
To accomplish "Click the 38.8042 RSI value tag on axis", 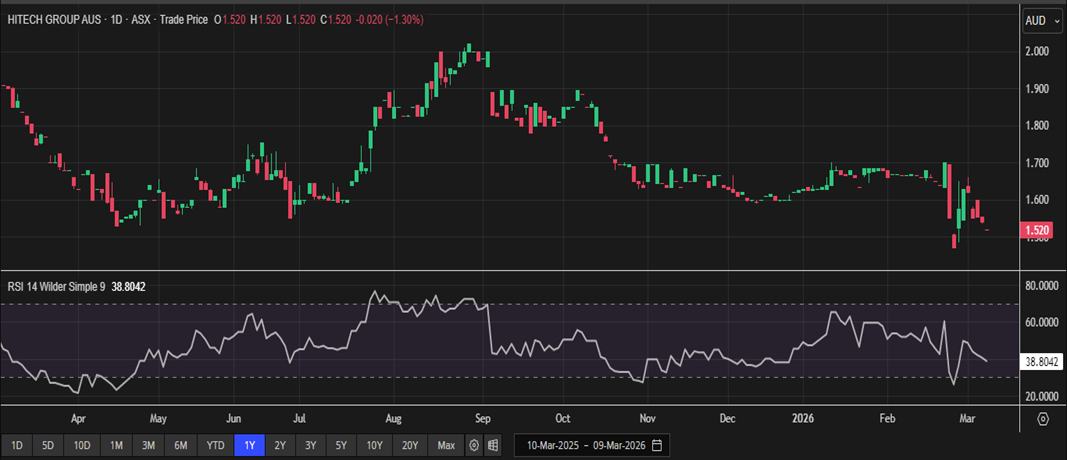I will point(1041,361).
